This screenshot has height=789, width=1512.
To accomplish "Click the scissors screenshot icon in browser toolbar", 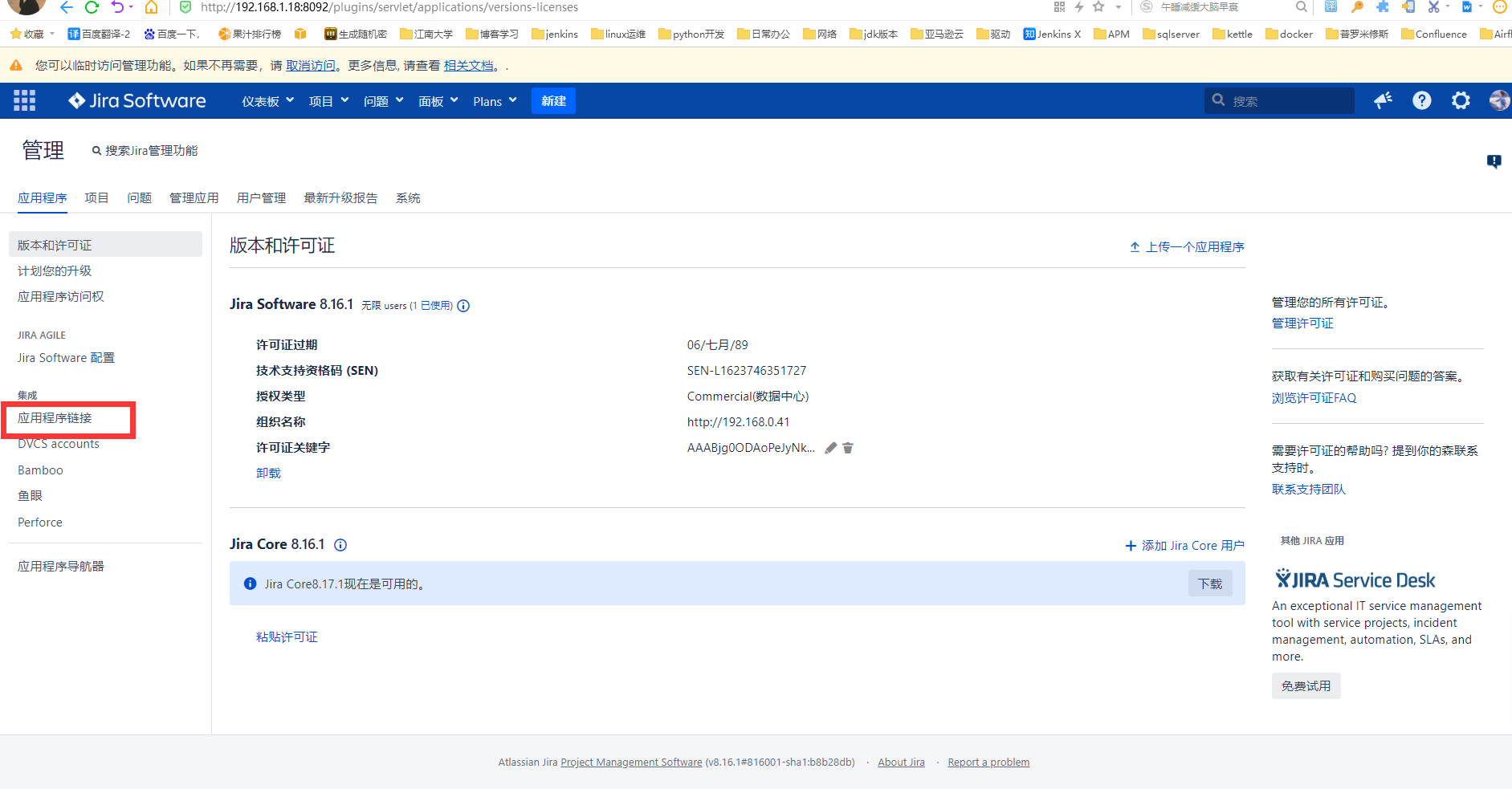I will (x=1433, y=6).
